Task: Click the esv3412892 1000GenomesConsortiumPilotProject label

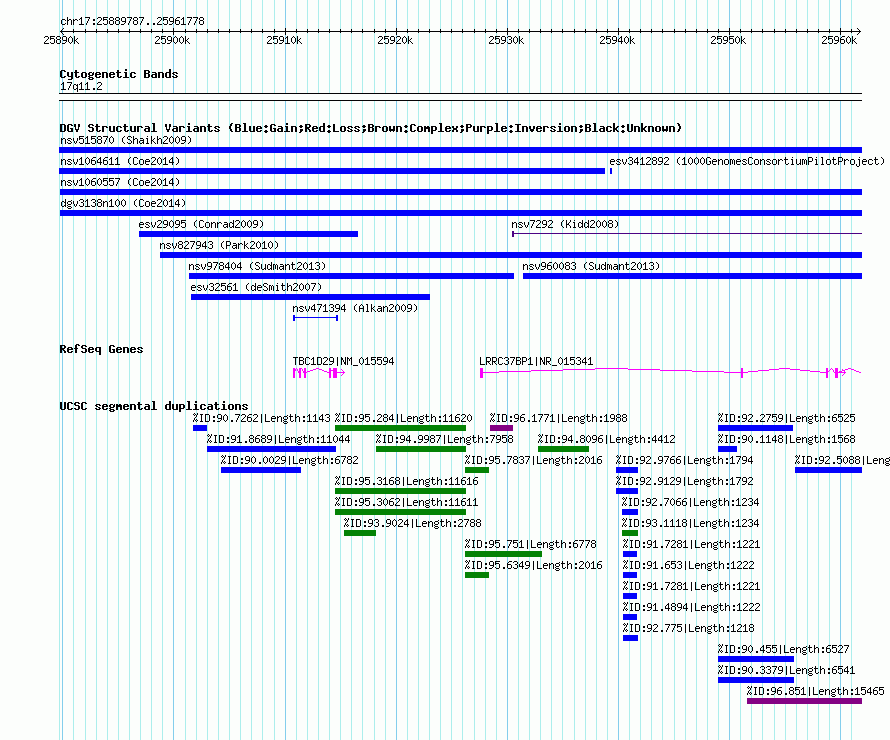Action: pos(747,161)
